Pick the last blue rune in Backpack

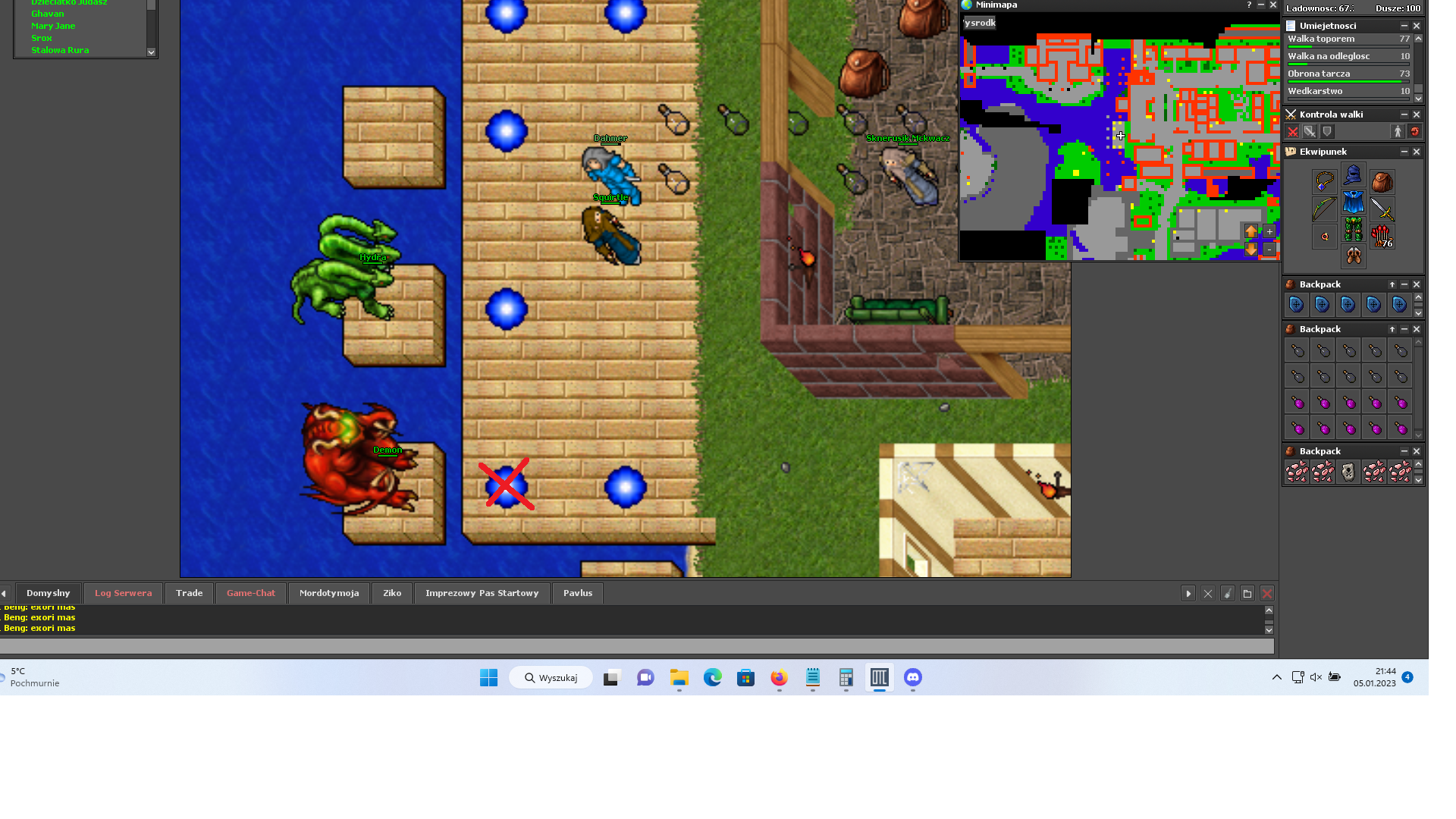(x=1400, y=305)
